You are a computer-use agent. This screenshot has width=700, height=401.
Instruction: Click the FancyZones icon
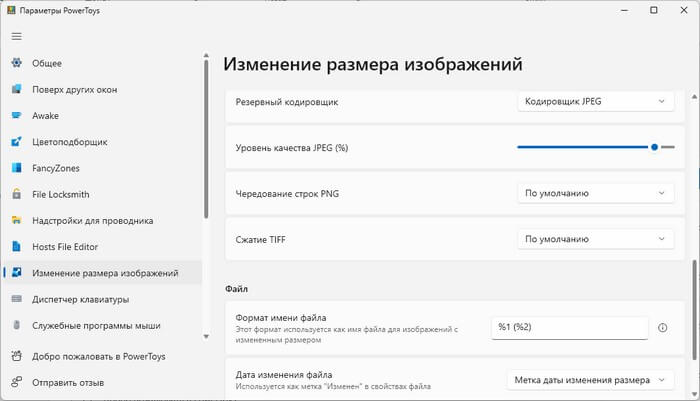[17, 168]
